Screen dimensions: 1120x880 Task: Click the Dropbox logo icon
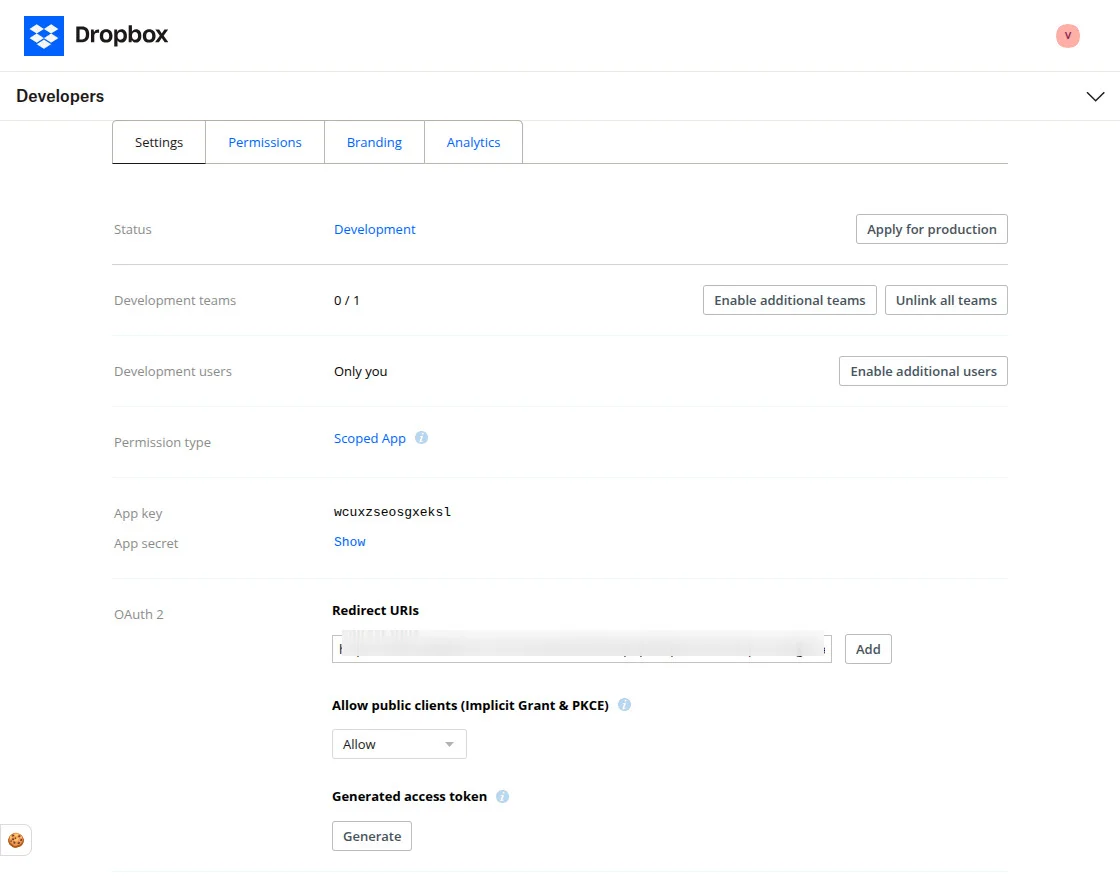[x=44, y=36]
